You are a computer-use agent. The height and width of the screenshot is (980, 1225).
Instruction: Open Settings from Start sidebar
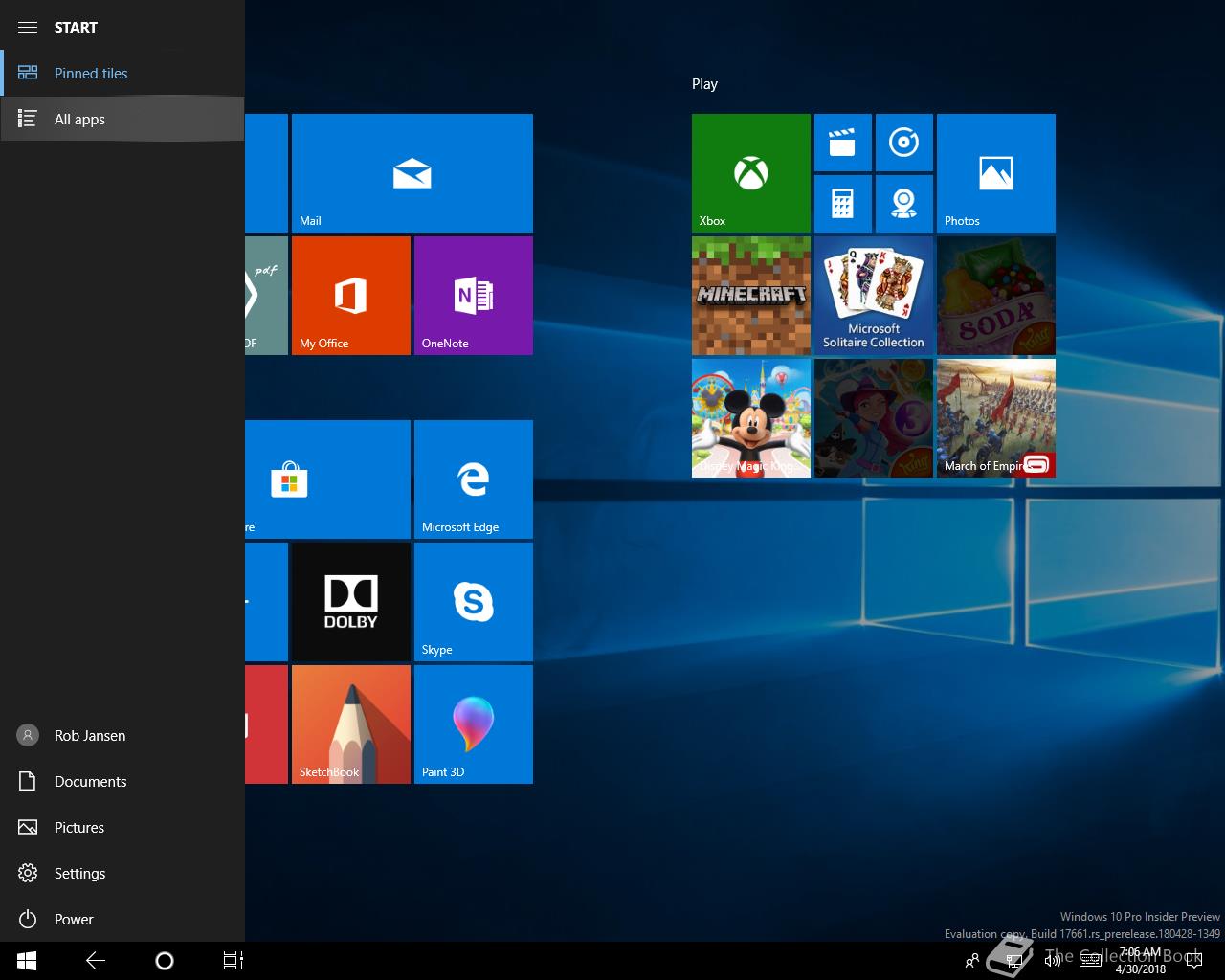click(x=122, y=873)
